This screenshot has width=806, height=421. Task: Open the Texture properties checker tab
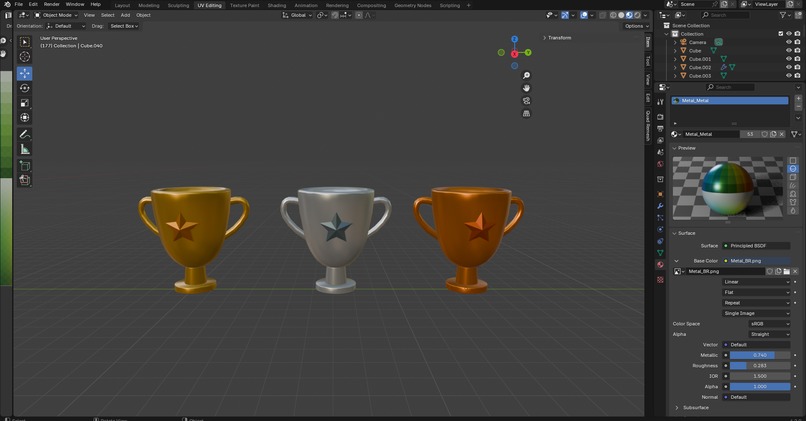pos(661,280)
